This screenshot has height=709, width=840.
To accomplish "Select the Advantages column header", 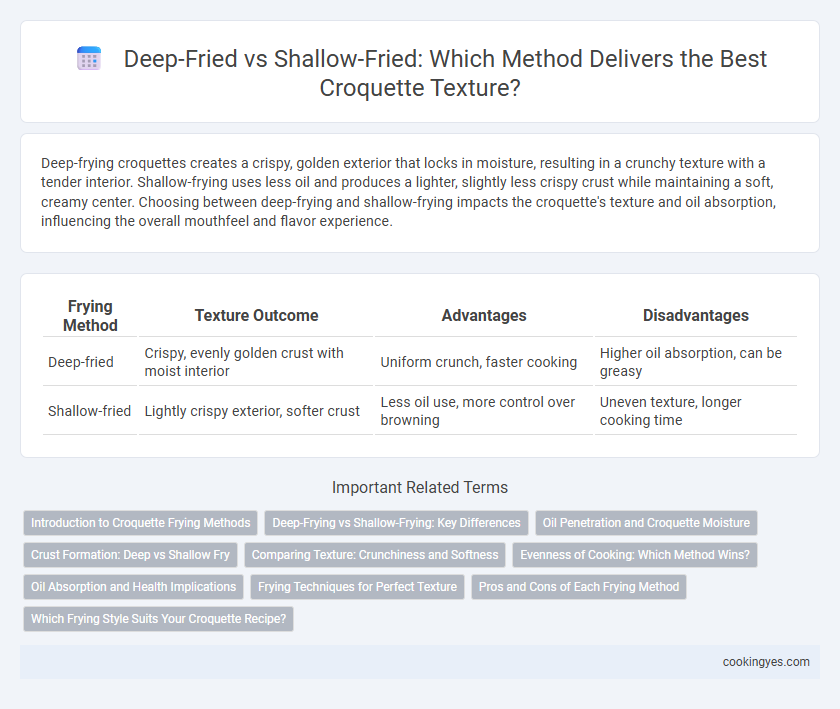I will (x=484, y=316).
